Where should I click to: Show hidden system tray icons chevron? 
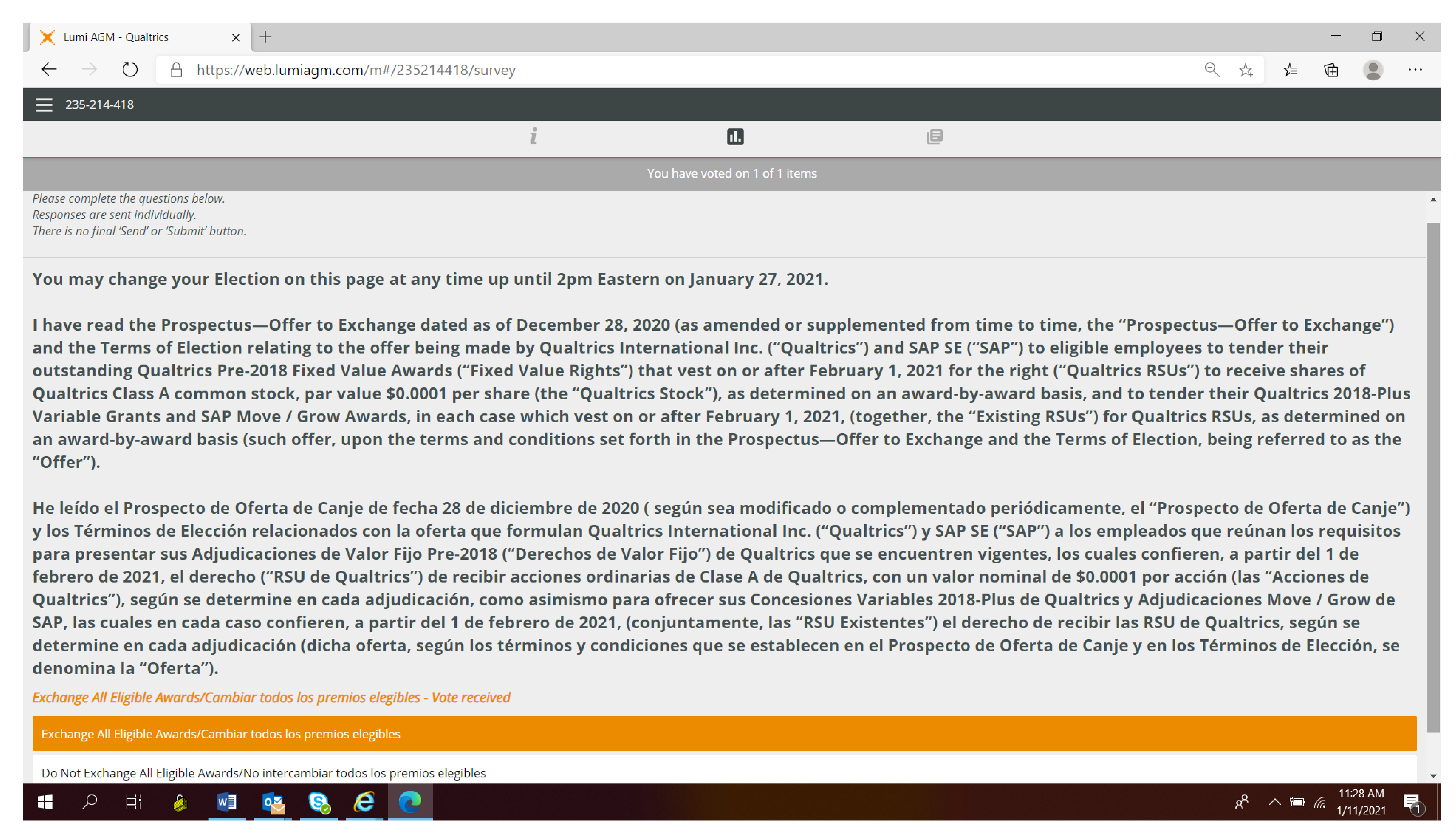1274,802
